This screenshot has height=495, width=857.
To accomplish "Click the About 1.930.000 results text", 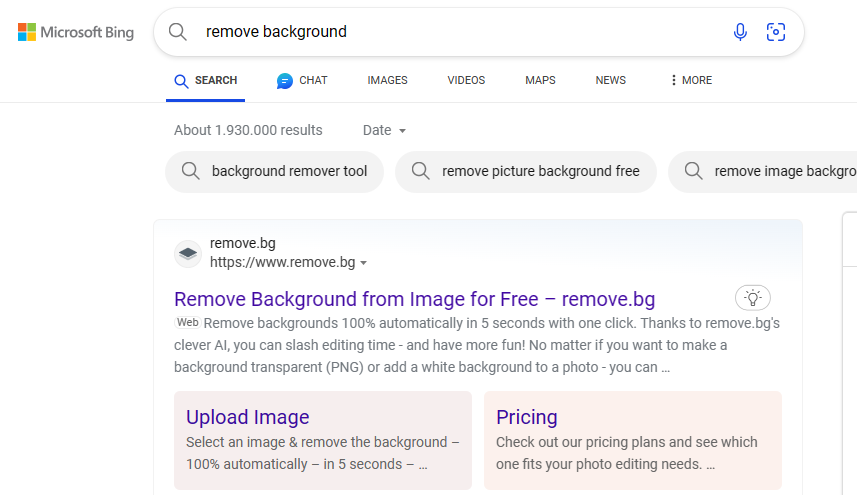I will (x=248, y=130).
